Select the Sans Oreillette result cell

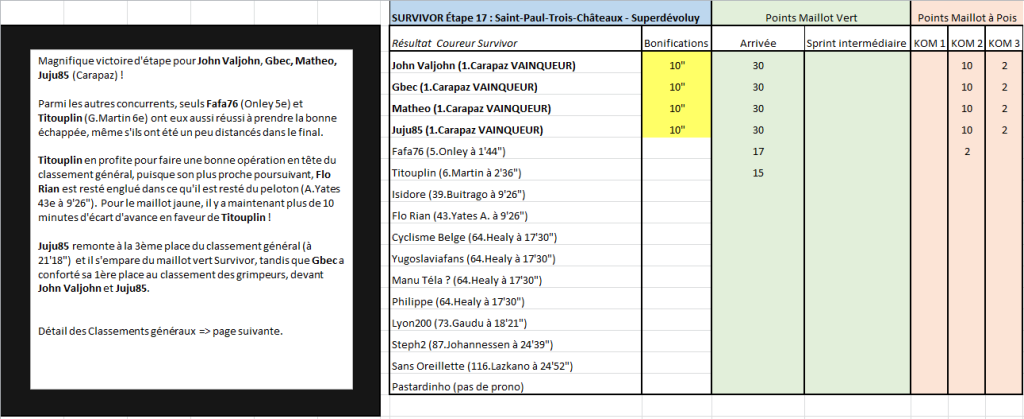click(515, 365)
